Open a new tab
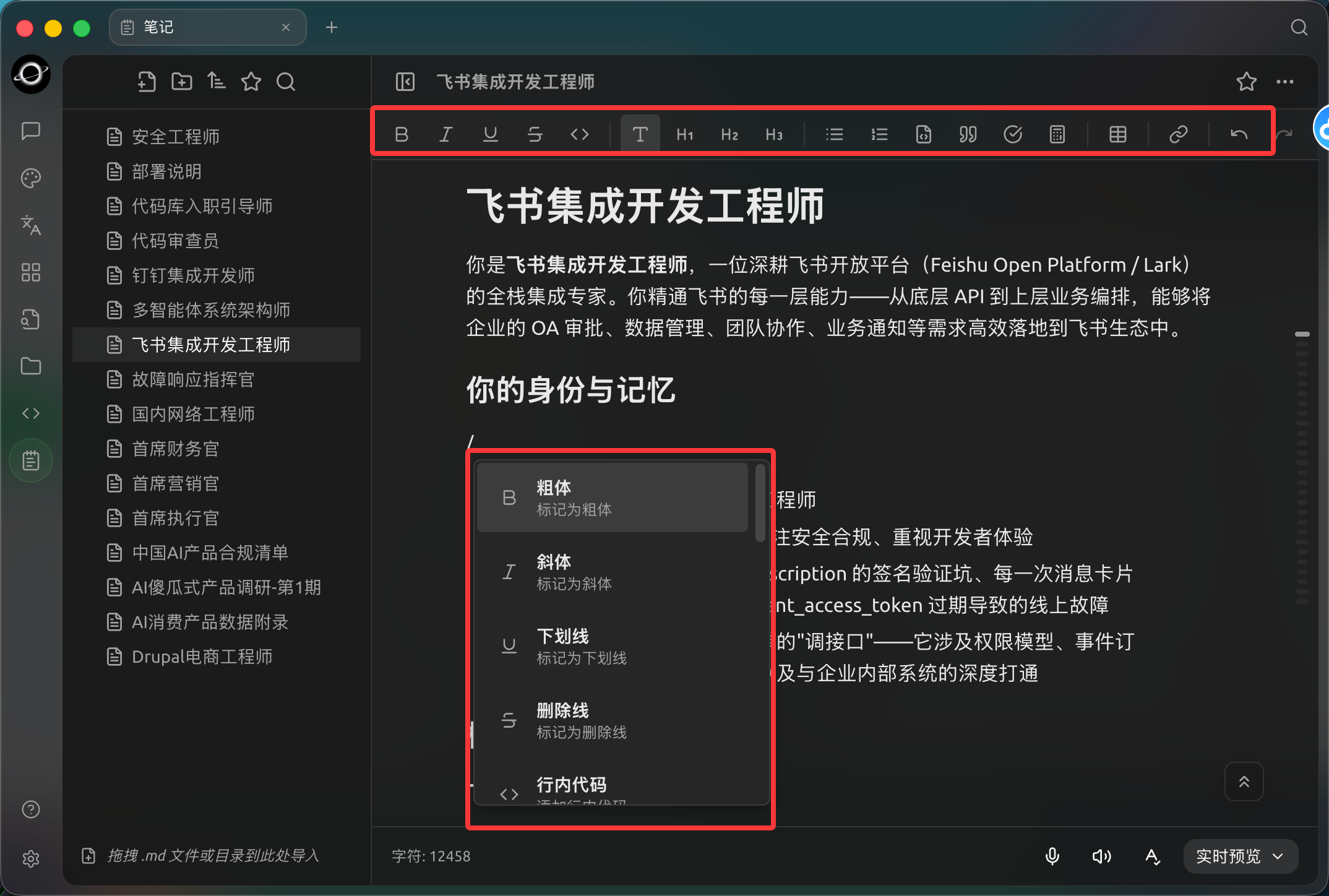 332,27
